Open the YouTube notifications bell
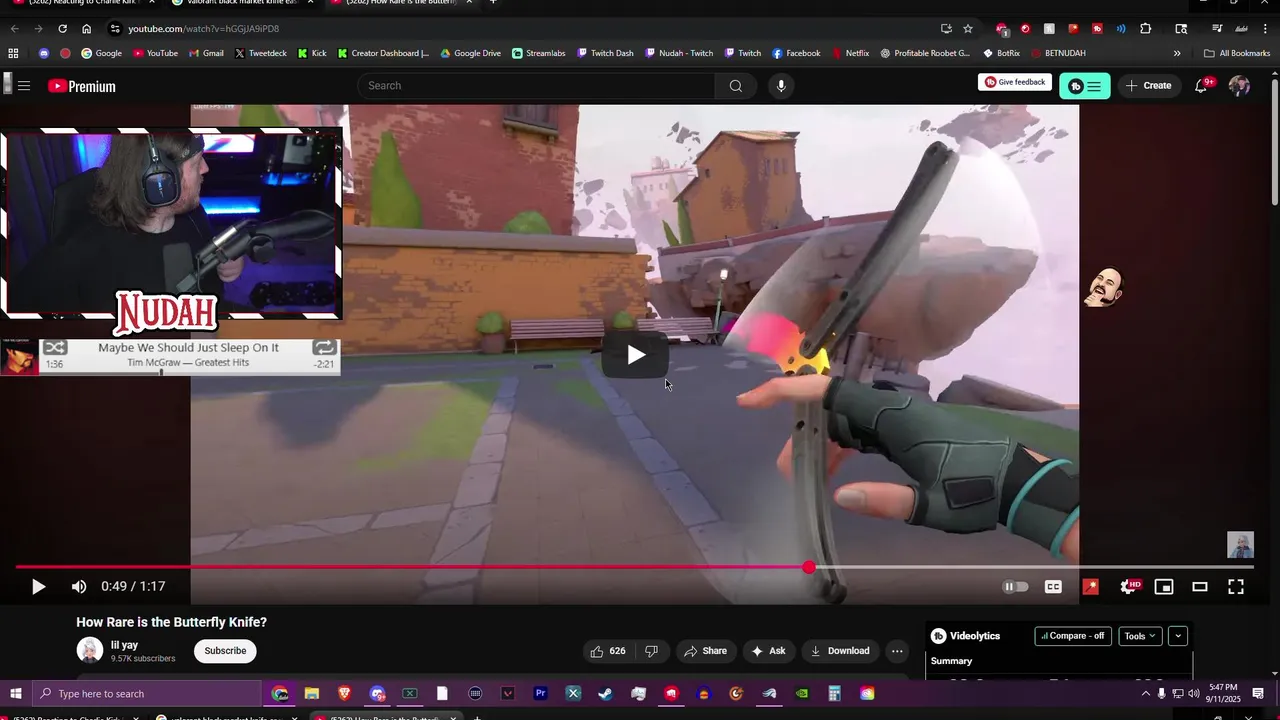Image resolution: width=1280 pixels, height=720 pixels. tap(1202, 86)
